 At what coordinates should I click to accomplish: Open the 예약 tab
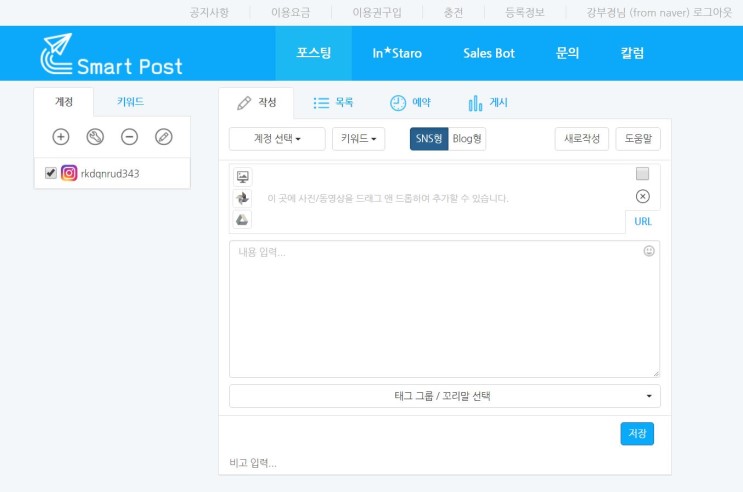coord(410,103)
